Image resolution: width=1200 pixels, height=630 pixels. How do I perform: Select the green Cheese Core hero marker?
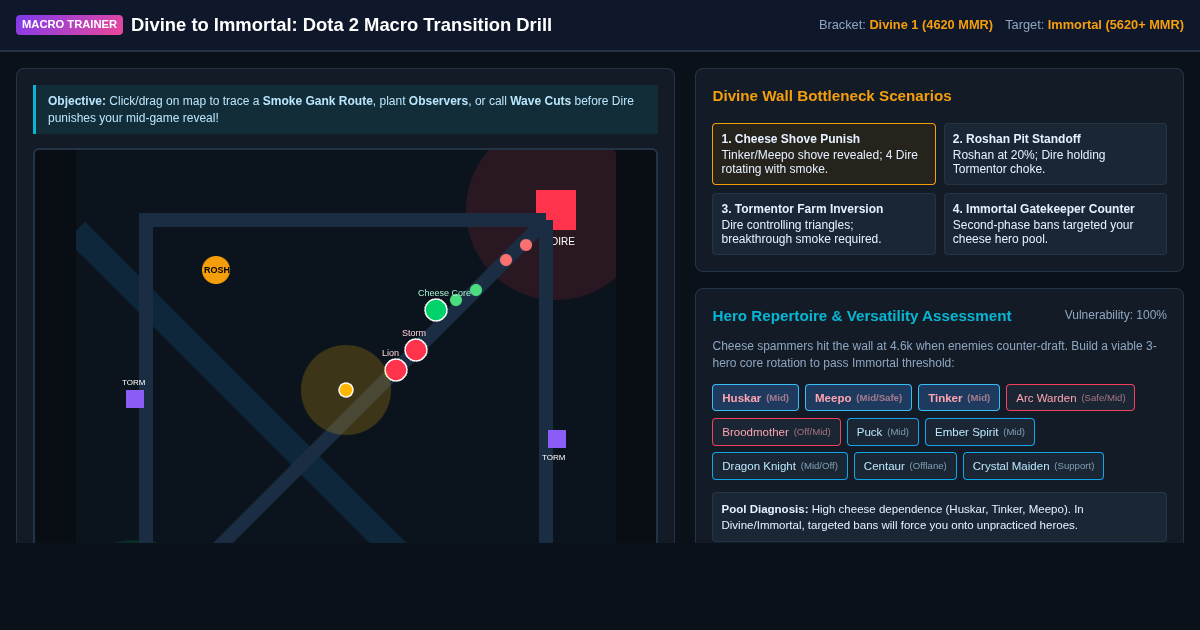(436, 310)
